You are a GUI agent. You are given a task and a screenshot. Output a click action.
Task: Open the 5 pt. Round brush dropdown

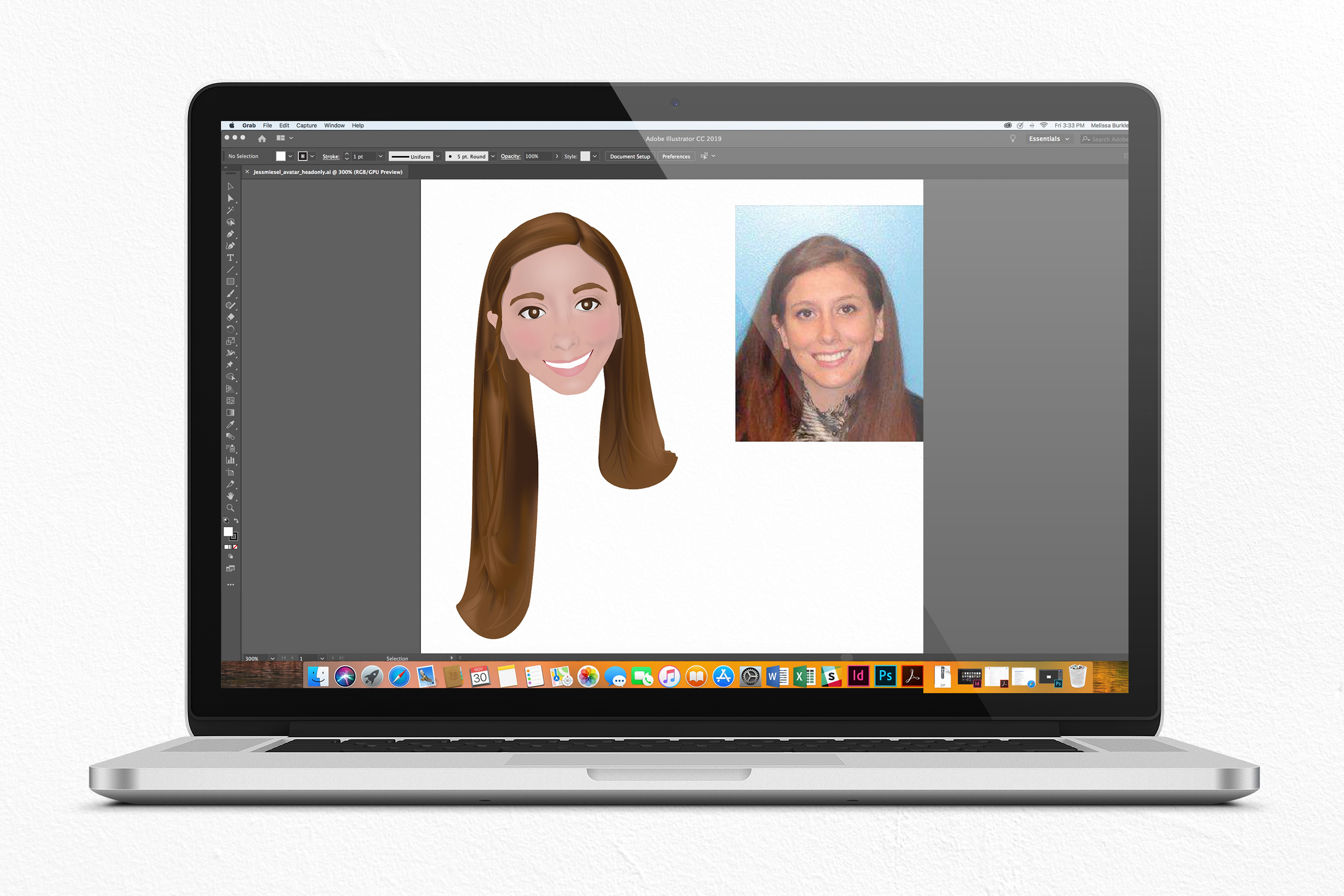pyautogui.click(x=493, y=156)
